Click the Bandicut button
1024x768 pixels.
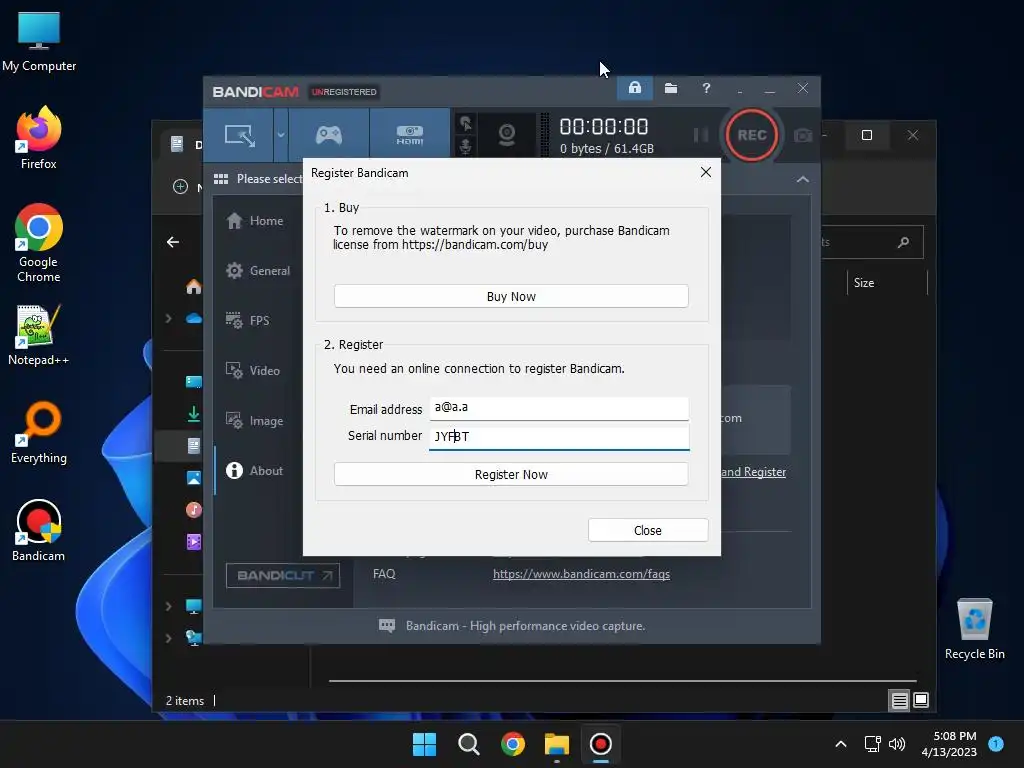point(283,575)
